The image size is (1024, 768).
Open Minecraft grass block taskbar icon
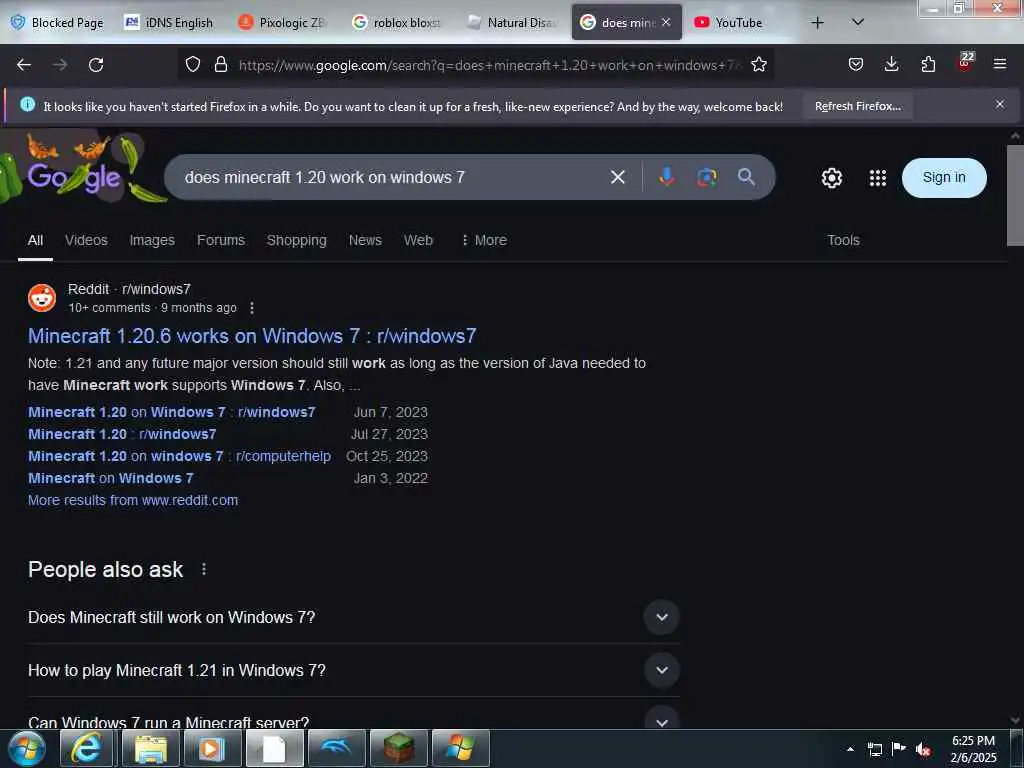[x=398, y=748]
